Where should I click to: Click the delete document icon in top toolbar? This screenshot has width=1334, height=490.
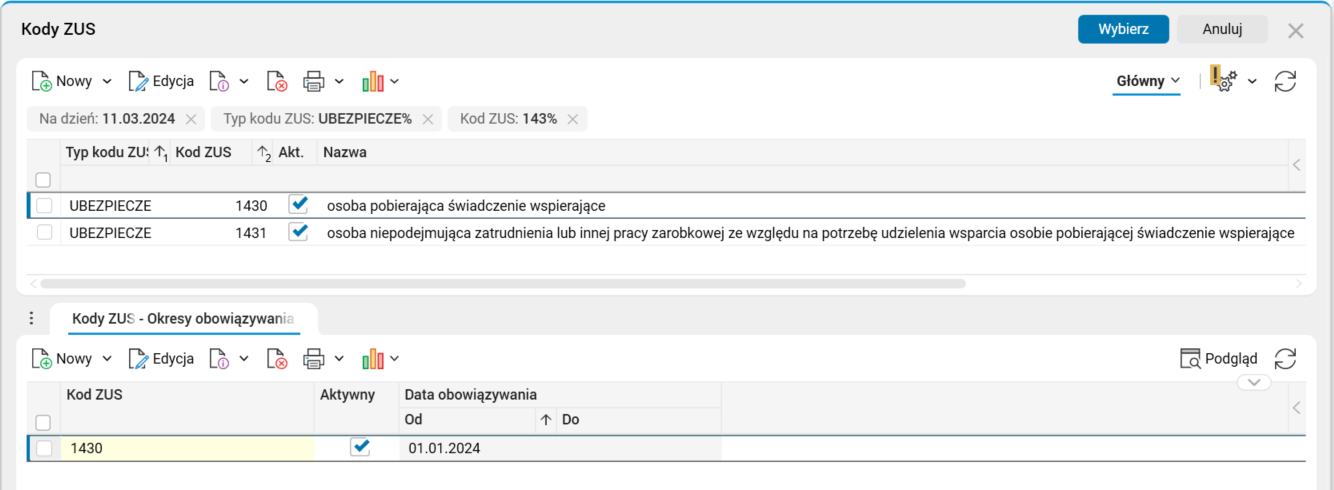coord(277,81)
